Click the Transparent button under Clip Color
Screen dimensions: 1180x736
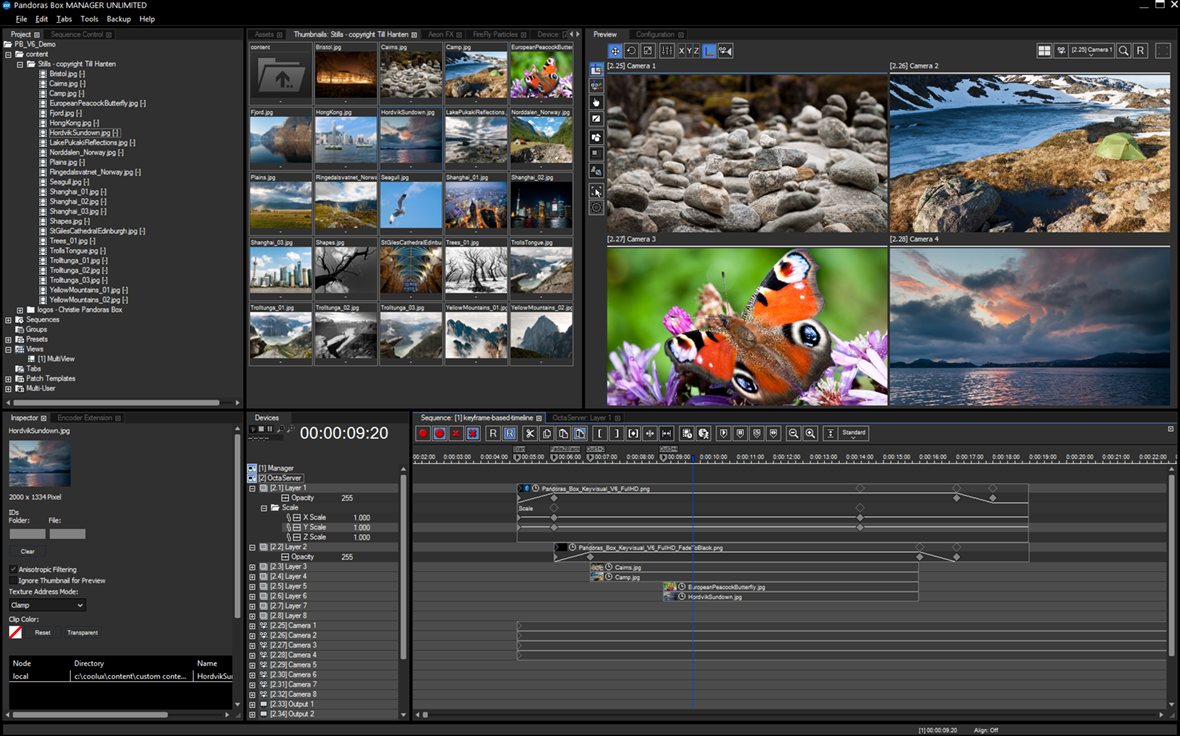click(x=82, y=633)
